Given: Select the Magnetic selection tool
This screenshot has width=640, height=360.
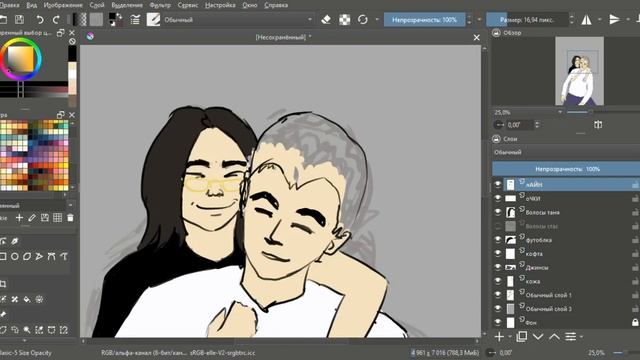Looking at the screenshot, I should point(64,329).
